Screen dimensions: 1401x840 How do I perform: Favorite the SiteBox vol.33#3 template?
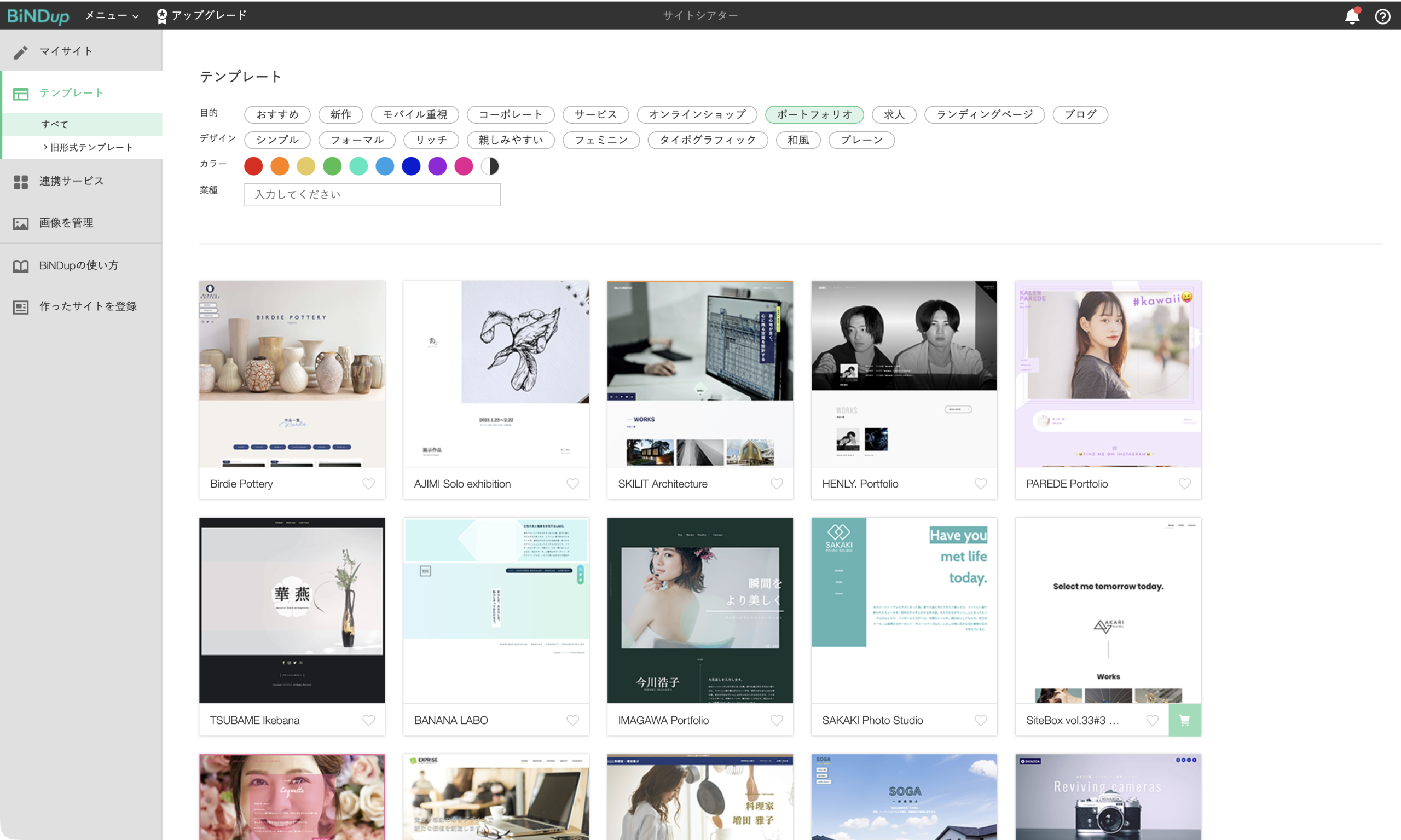click(1152, 720)
